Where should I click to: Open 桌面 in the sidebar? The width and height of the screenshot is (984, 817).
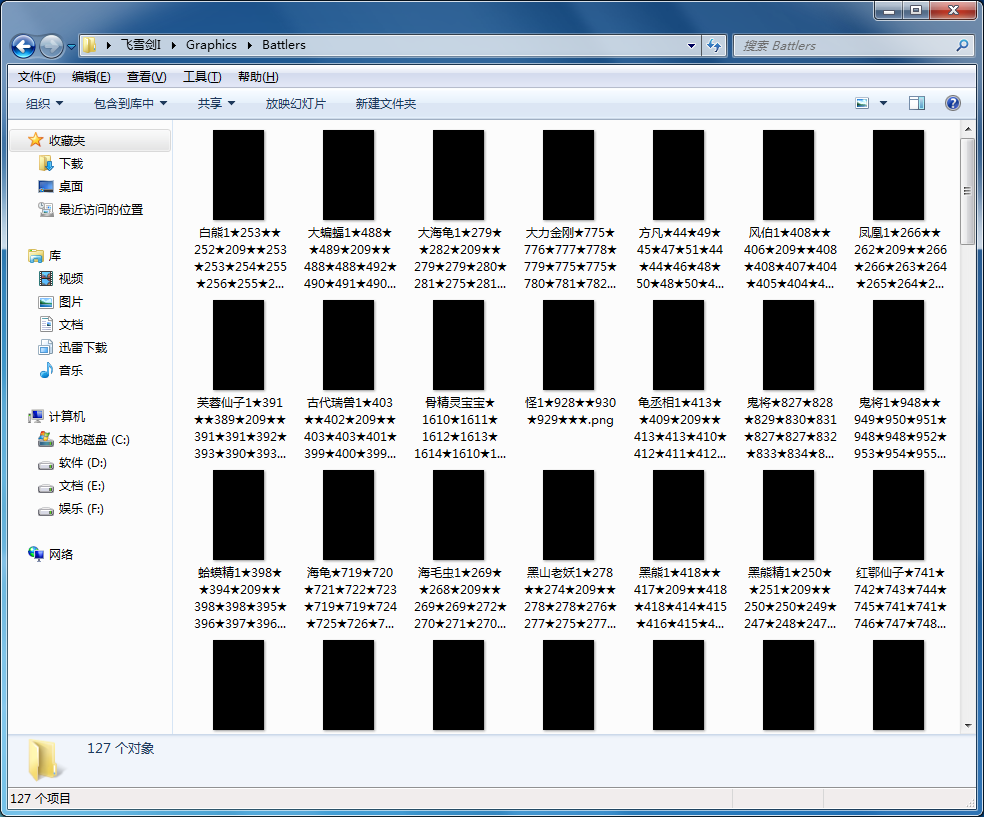coord(70,186)
